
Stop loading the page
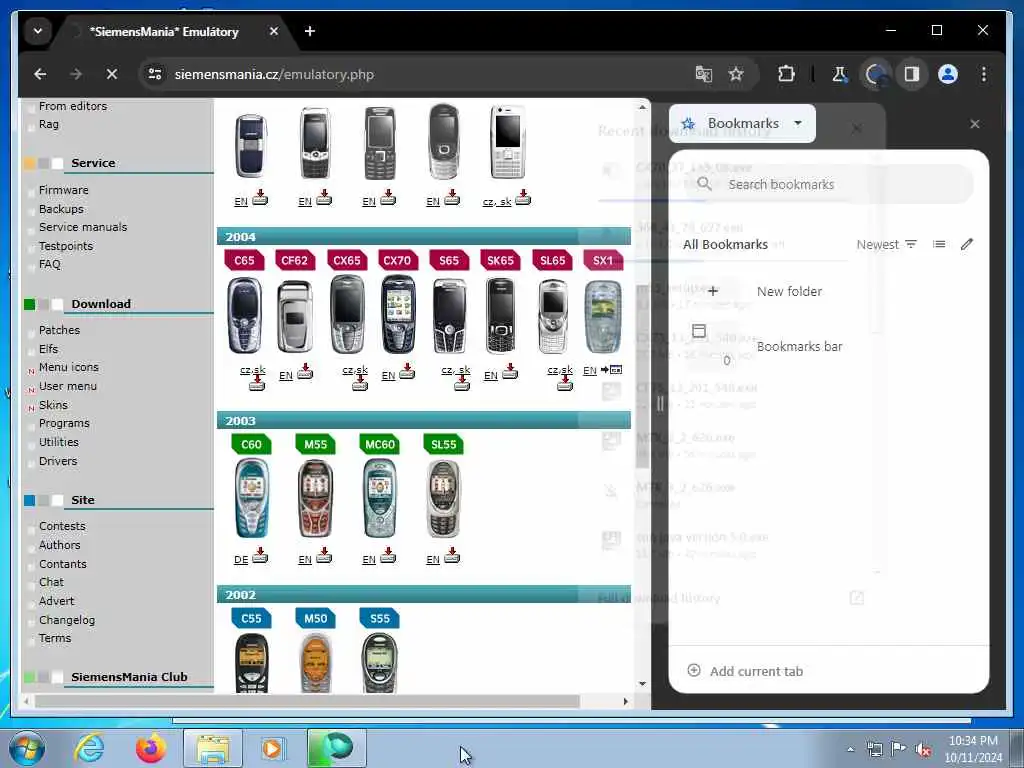click(x=112, y=74)
